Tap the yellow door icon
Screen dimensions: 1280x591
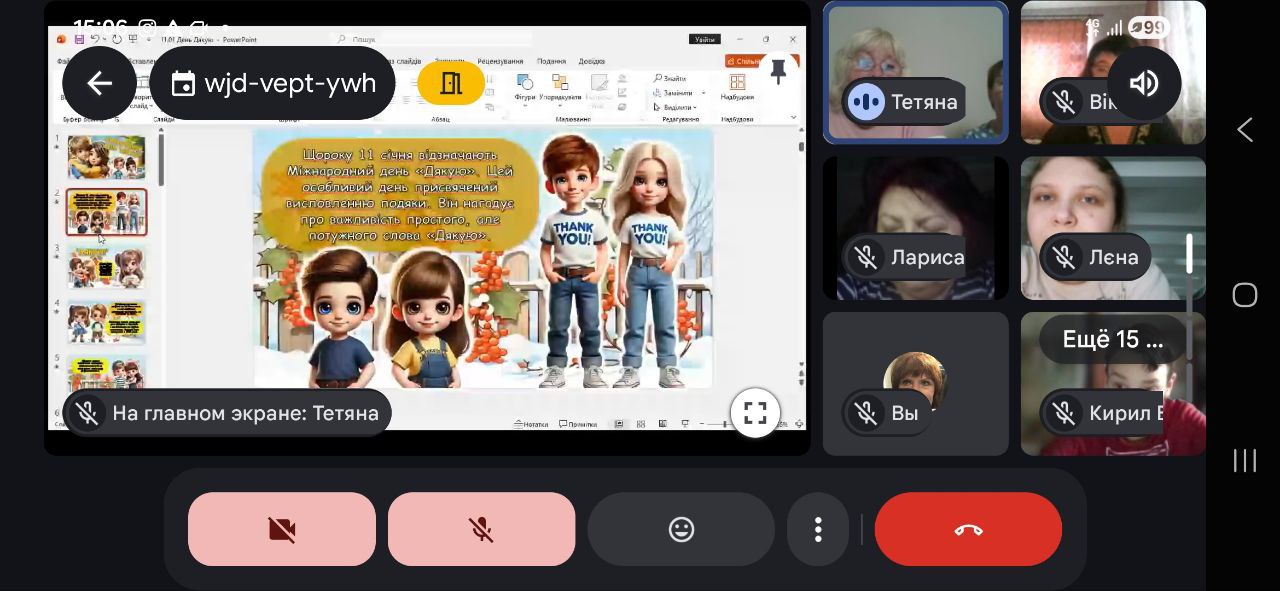pos(451,83)
